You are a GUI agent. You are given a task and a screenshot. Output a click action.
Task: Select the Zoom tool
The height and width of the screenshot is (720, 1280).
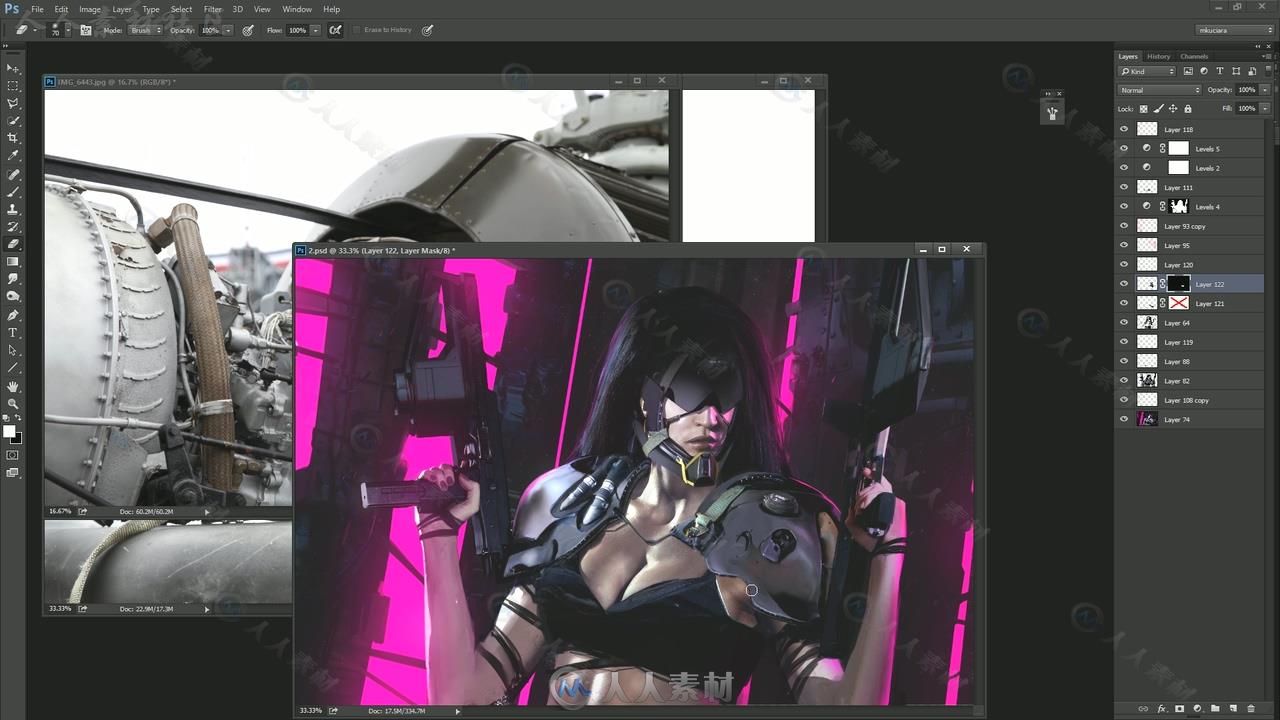point(13,403)
